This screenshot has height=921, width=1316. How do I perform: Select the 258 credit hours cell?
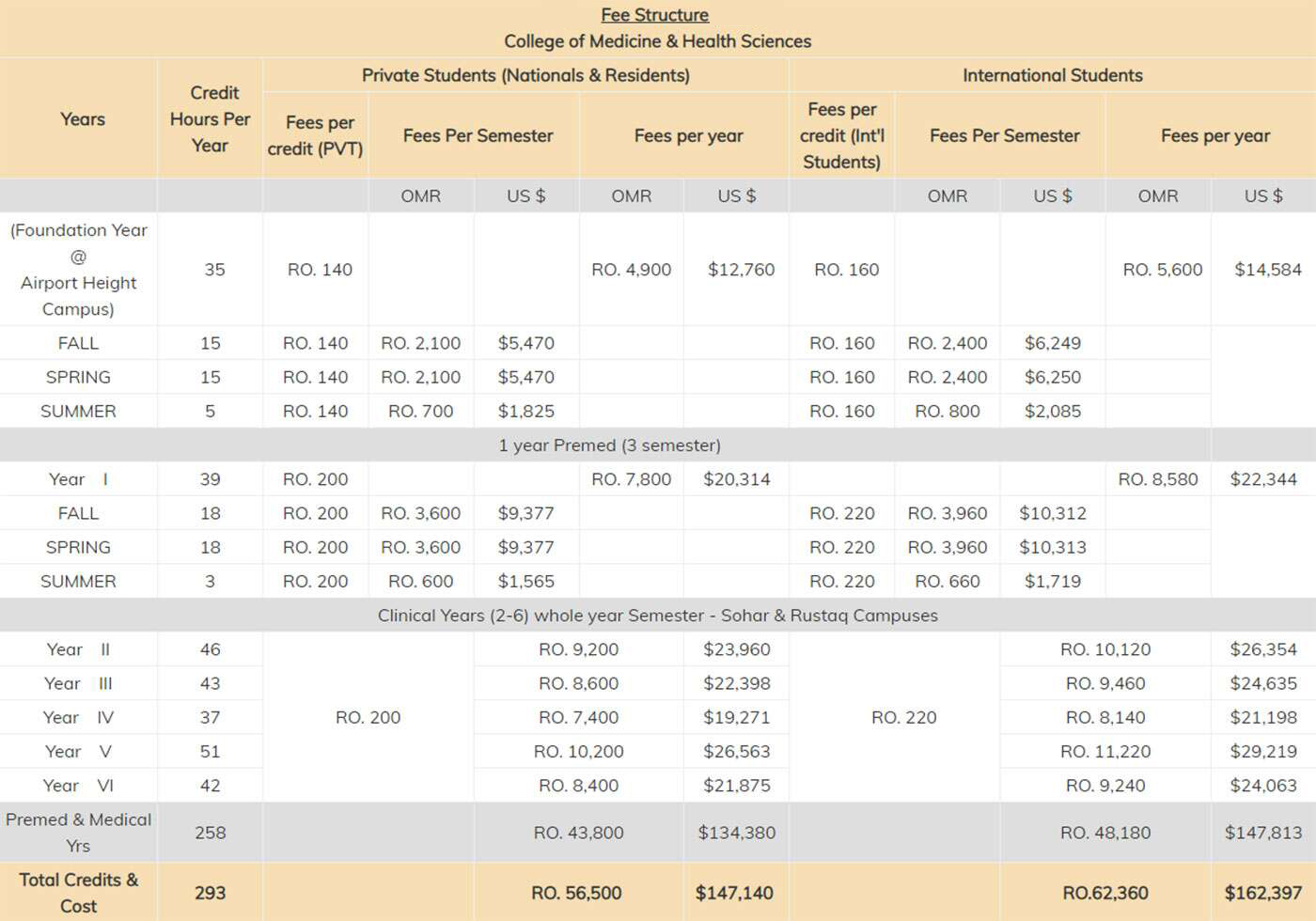[211, 833]
